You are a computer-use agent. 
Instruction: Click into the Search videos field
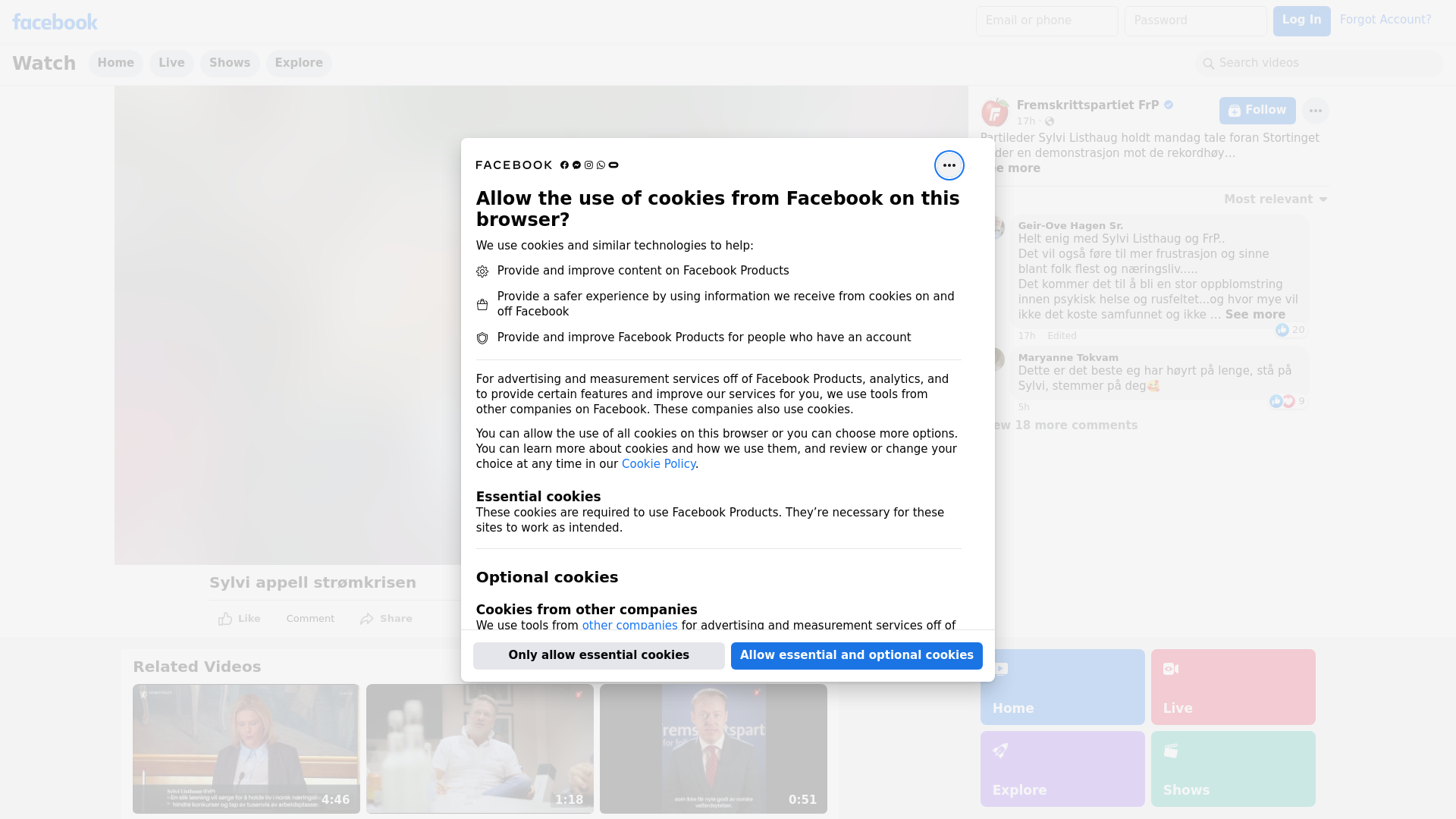[1319, 64]
